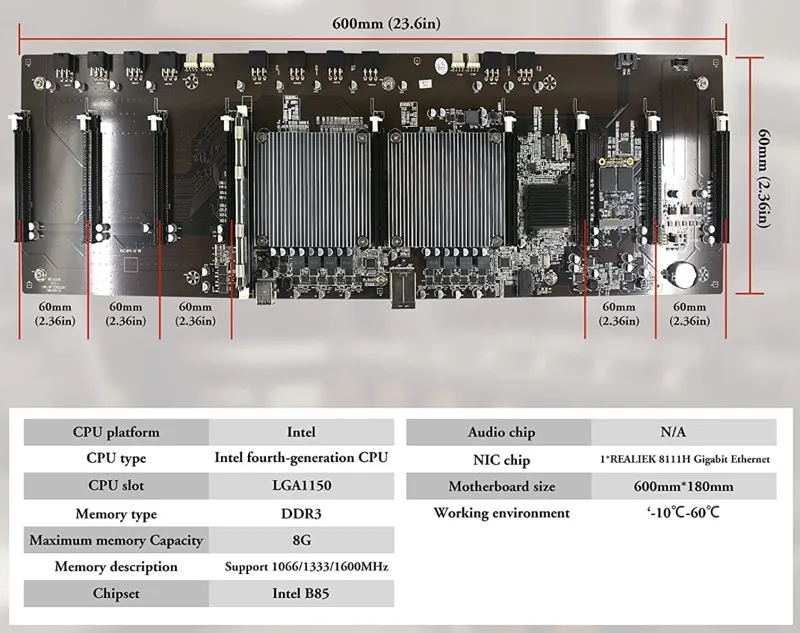Click the rightmost PCIe slot
The height and width of the screenshot is (633, 800).
pyautogui.click(x=719, y=178)
